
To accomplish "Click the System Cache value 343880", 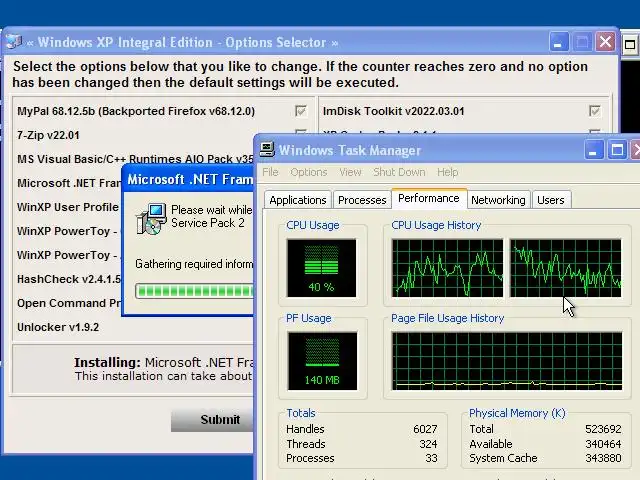I will pyautogui.click(x=603, y=458).
